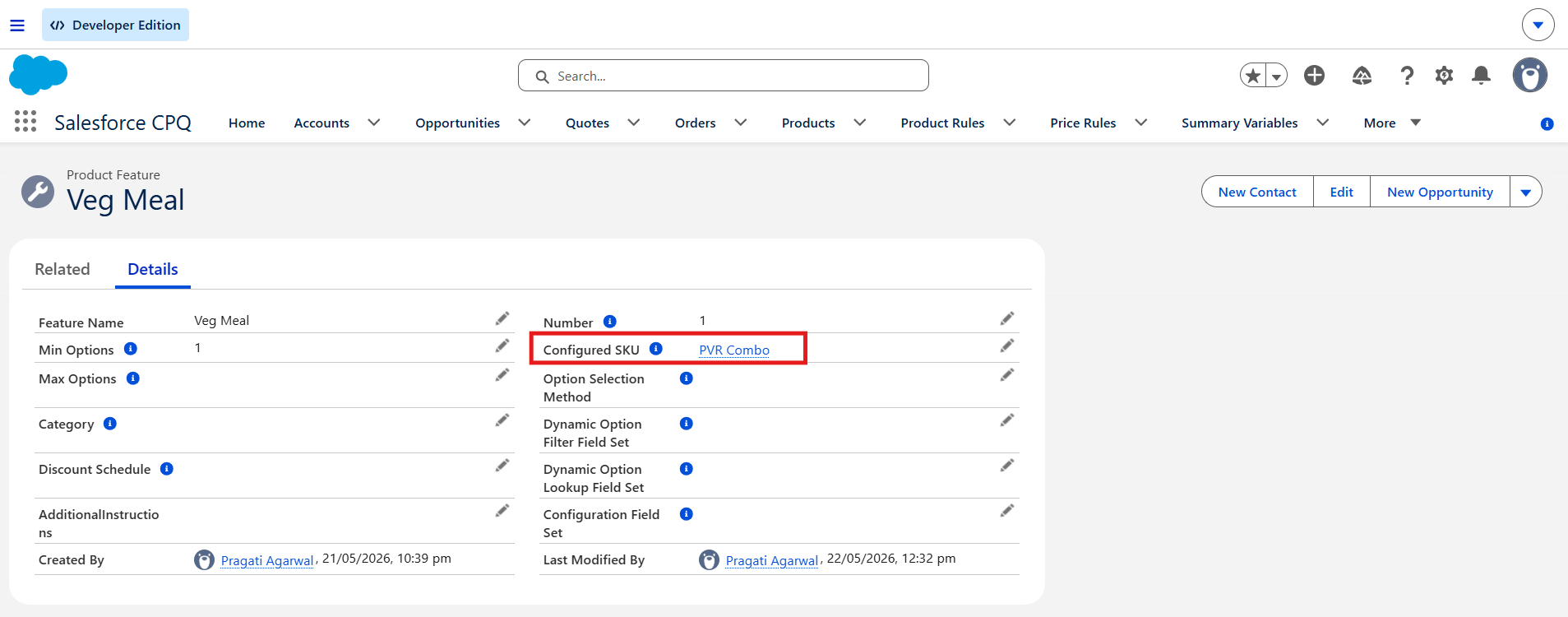The width and height of the screenshot is (1568, 617).
Task: Expand the Price Rules nav dropdown
Action: pyautogui.click(x=1141, y=123)
